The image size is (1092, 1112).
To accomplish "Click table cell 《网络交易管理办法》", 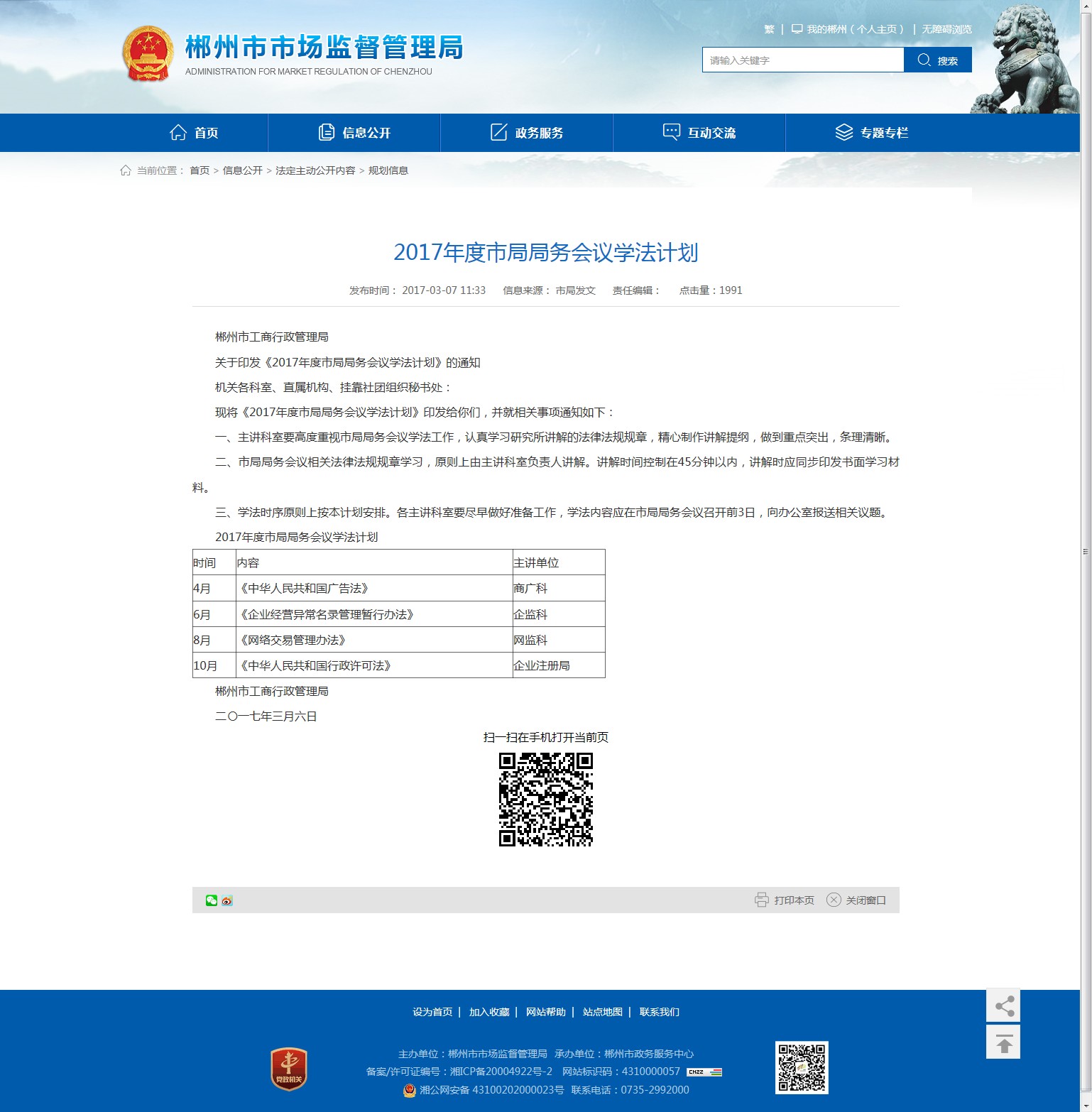I will [x=374, y=640].
